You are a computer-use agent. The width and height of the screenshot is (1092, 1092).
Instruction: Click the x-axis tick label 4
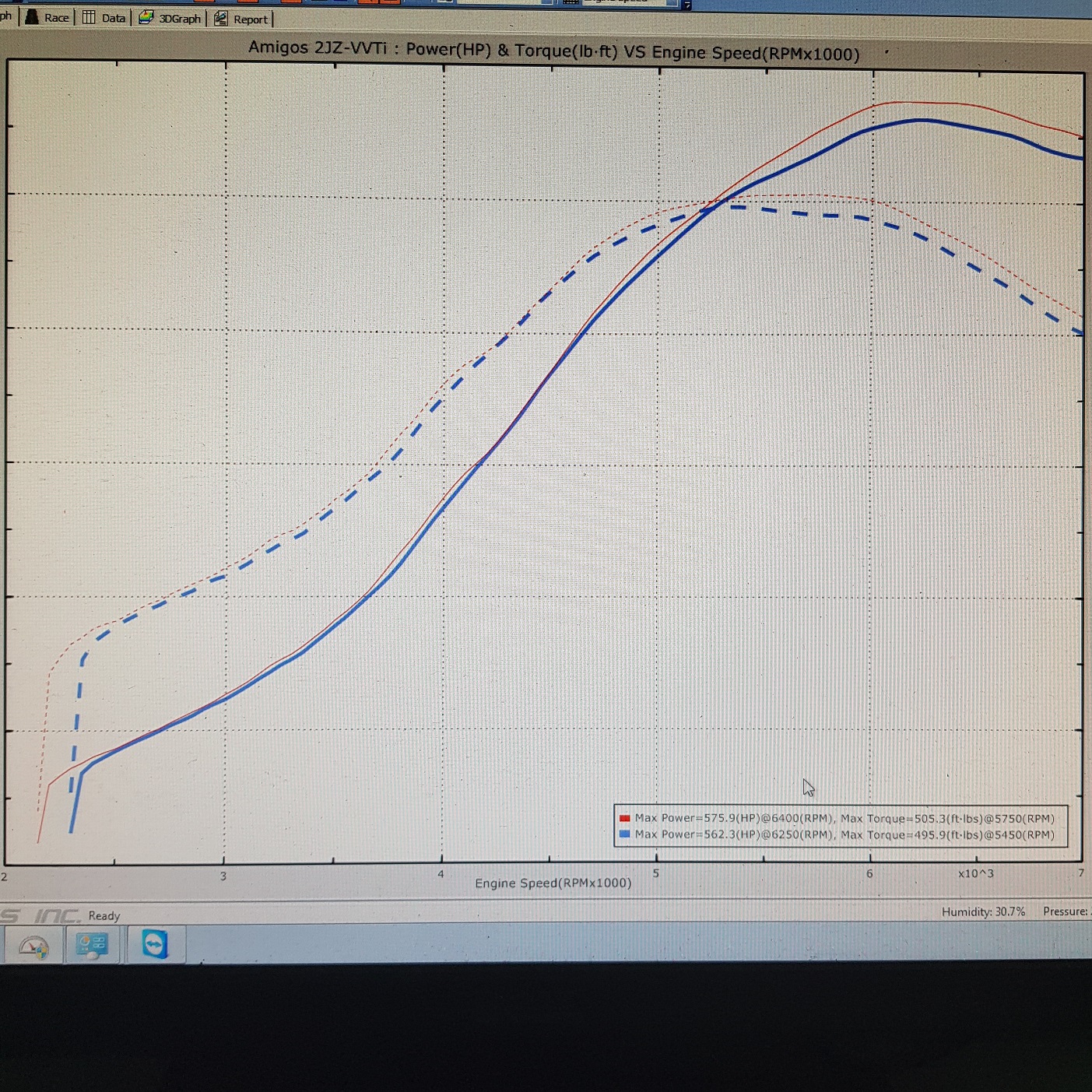pyautogui.click(x=441, y=874)
